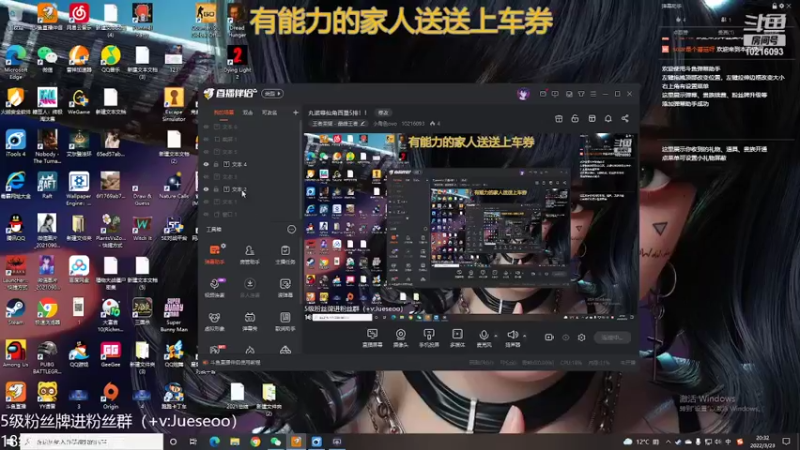Open the Steam desktop shortcut
Screen dimensions: 800x450
click(x=16, y=312)
